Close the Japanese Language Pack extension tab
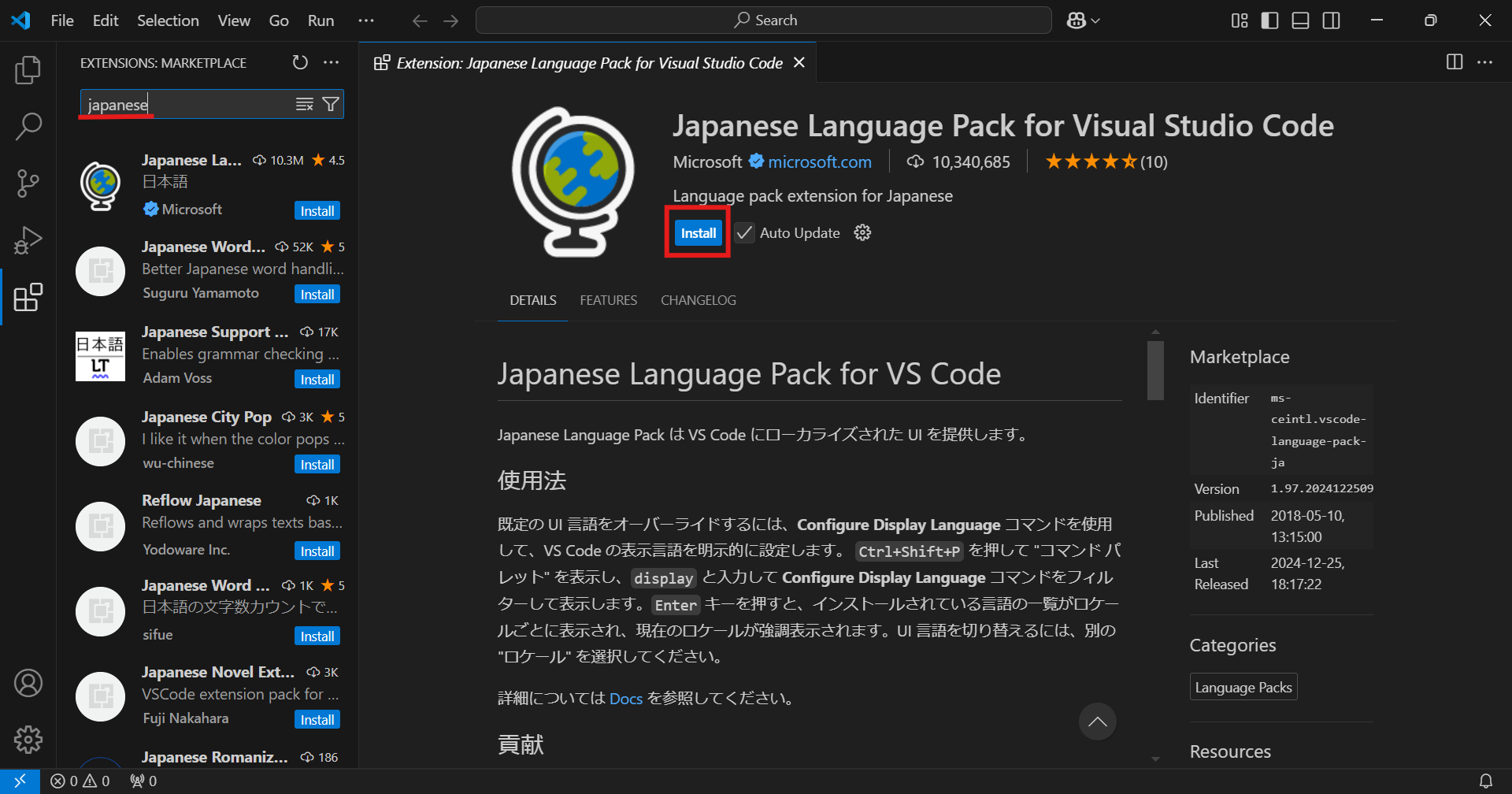Image resolution: width=1512 pixels, height=794 pixels. pyautogui.click(x=799, y=62)
